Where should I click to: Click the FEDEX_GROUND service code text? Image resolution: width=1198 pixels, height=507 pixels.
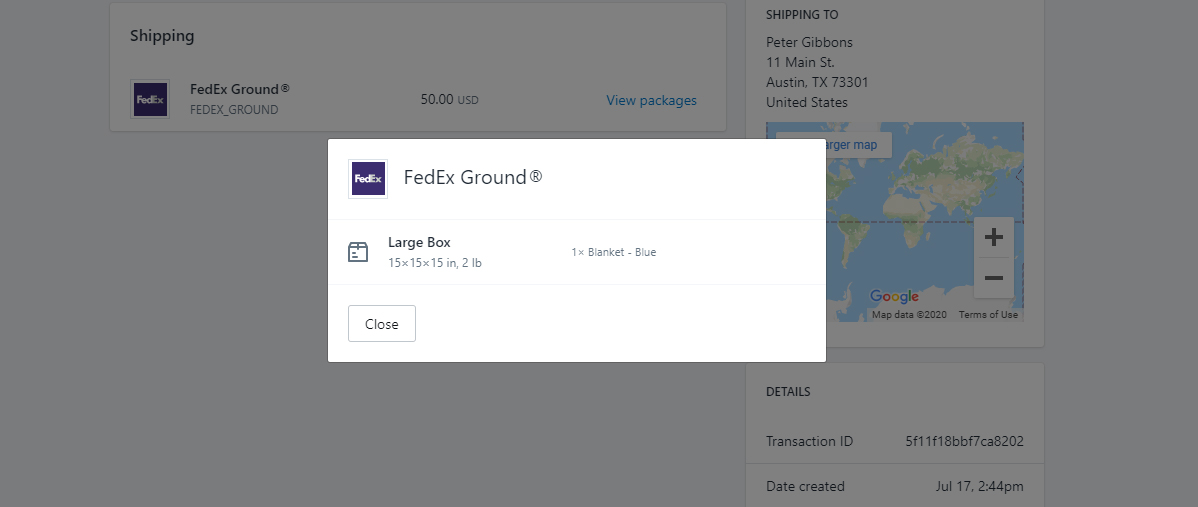pyautogui.click(x=234, y=110)
